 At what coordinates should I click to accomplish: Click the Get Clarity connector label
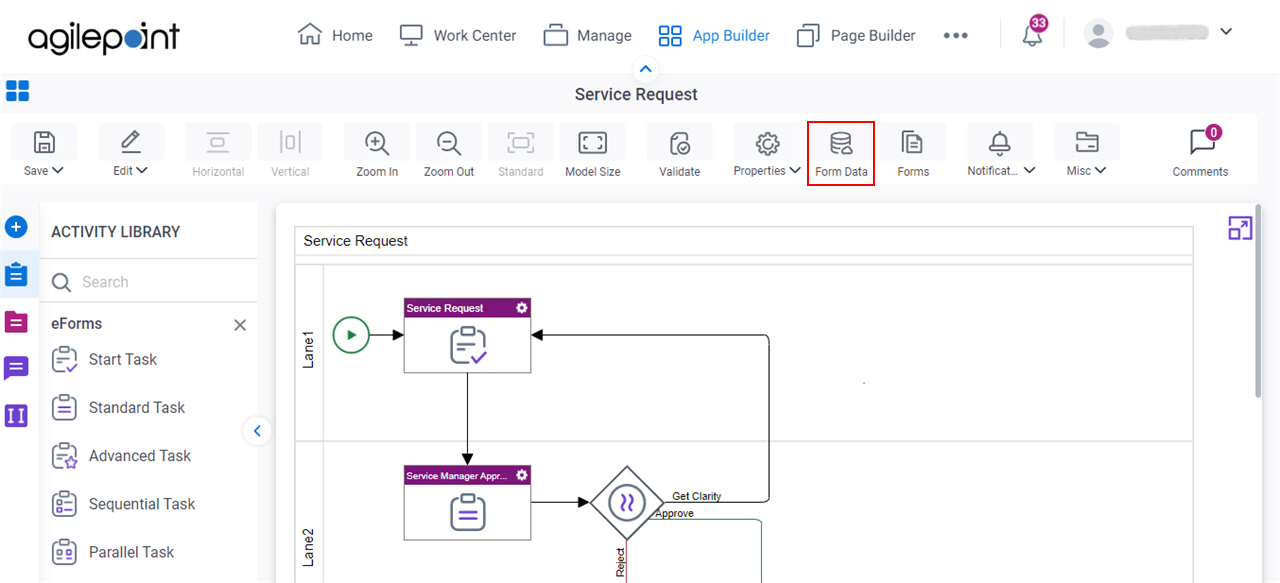coord(696,496)
